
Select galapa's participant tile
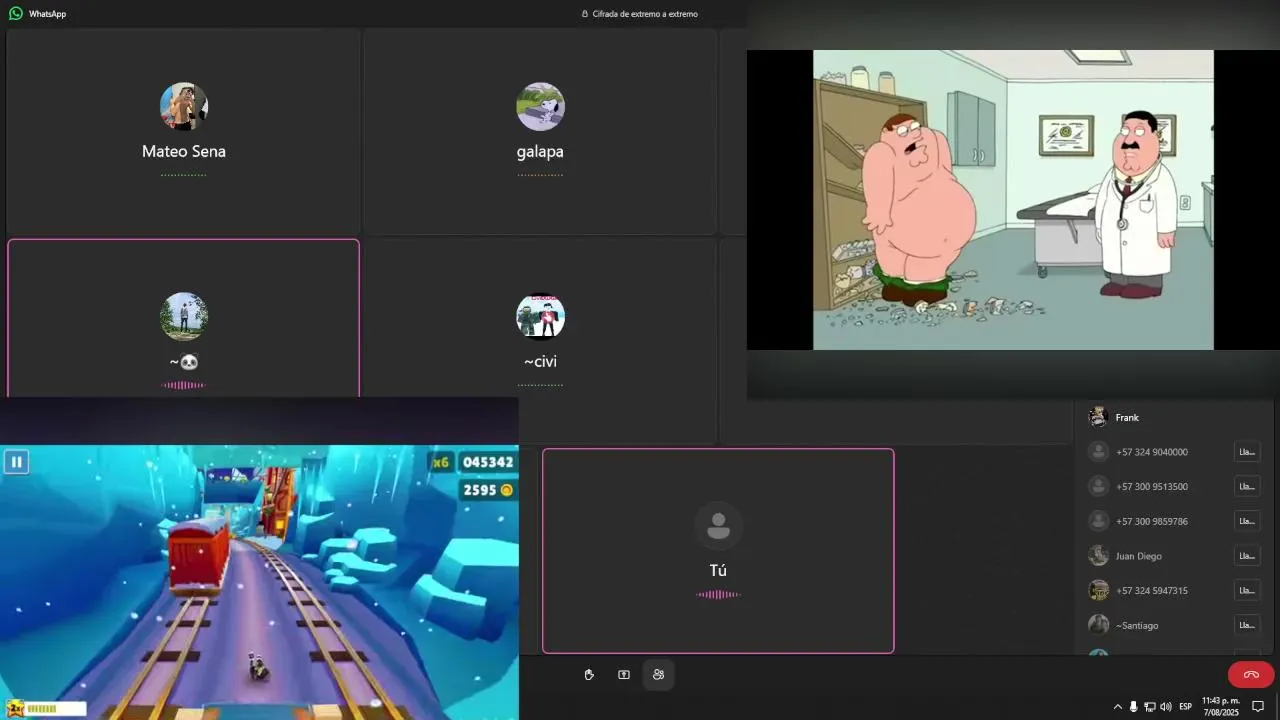point(540,131)
